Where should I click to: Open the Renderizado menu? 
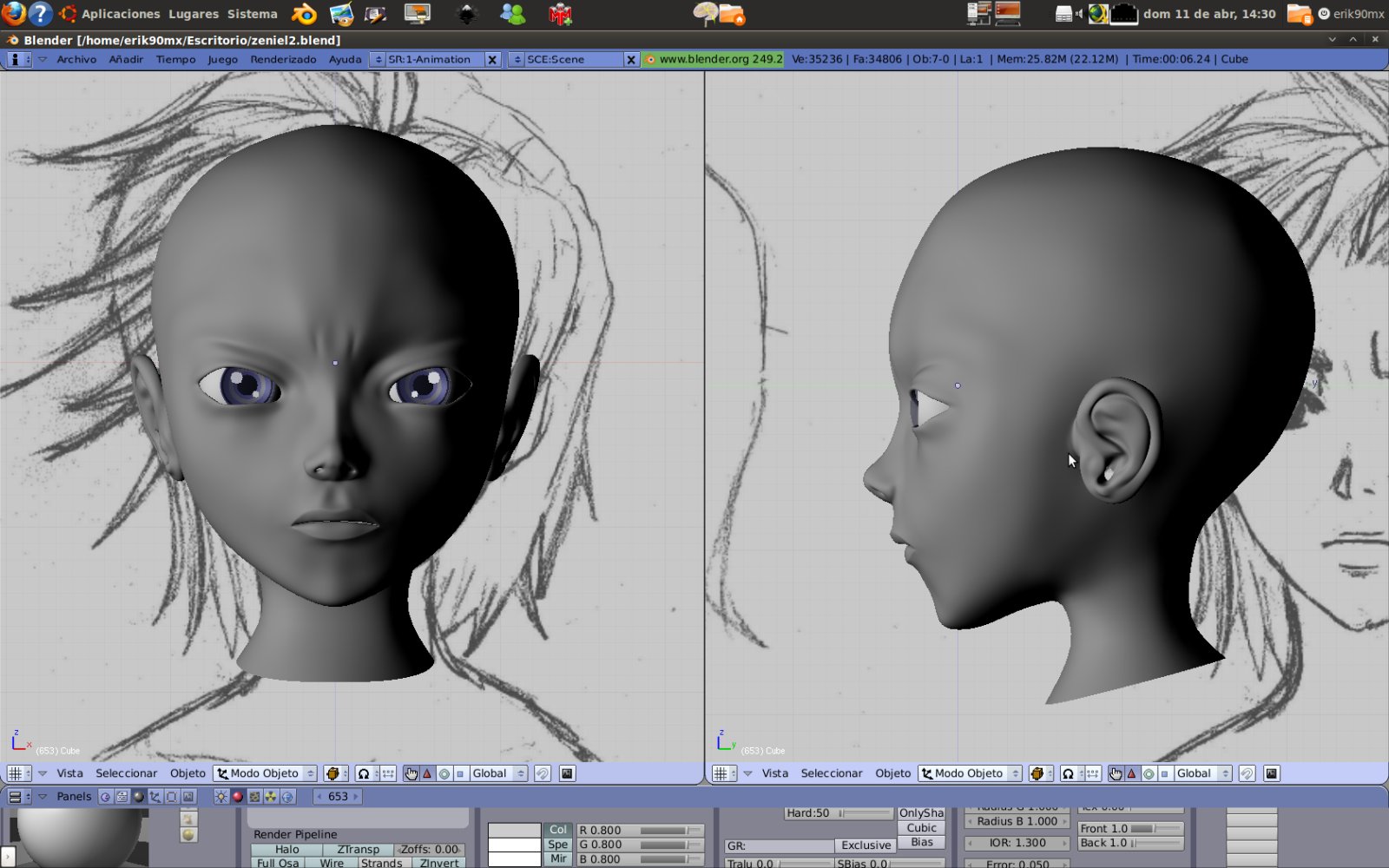[283, 59]
